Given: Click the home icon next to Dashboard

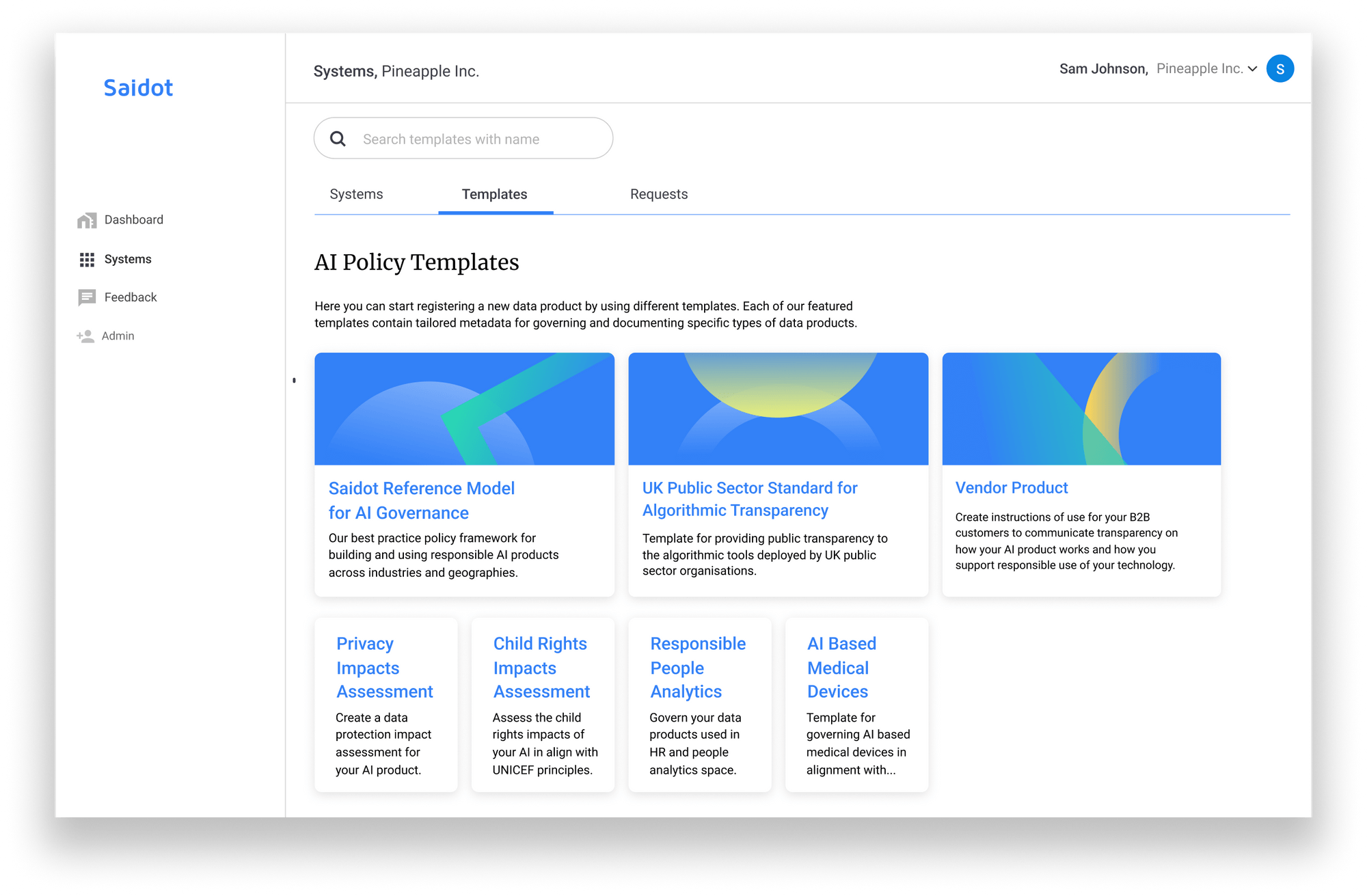Looking at the screenshot, I should [87, 219].
